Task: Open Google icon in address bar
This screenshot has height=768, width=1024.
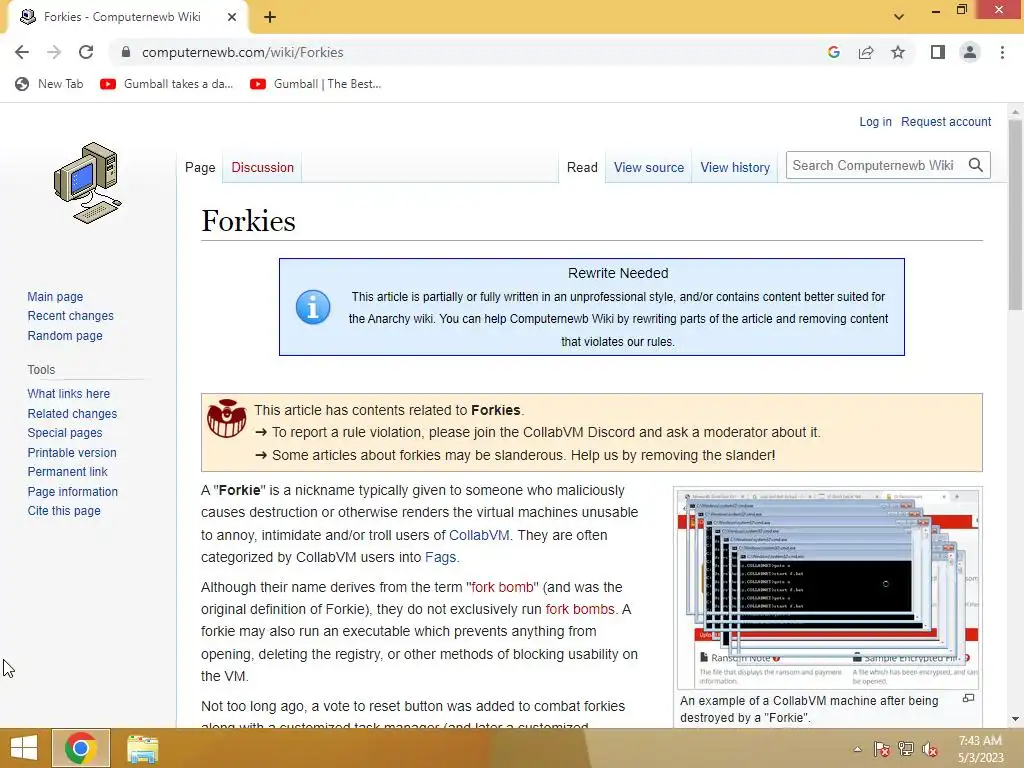Action: pyautogui.click(x=833, y=52)
